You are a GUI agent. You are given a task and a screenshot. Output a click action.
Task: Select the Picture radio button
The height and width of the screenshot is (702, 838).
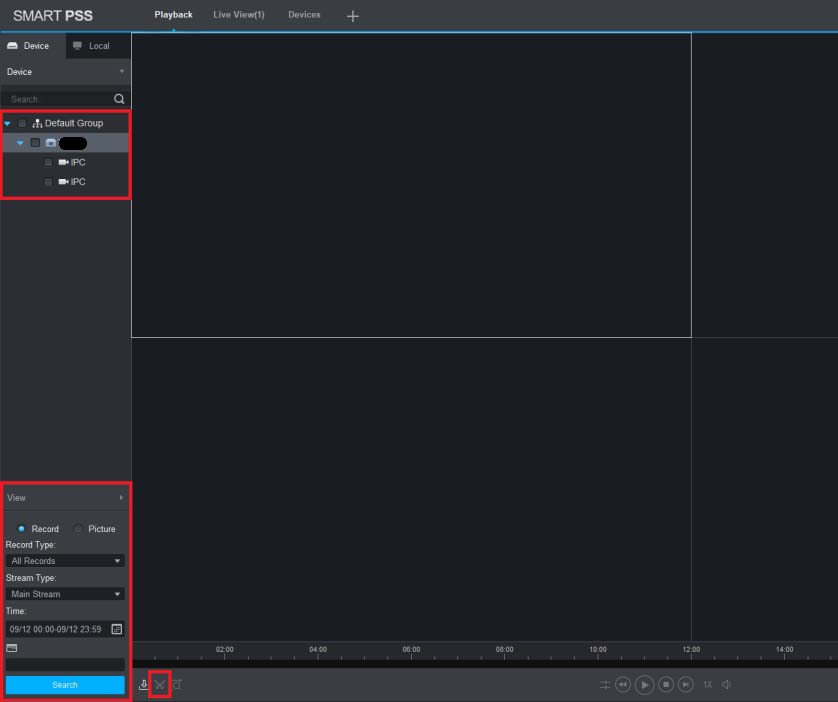pos(78,529)
